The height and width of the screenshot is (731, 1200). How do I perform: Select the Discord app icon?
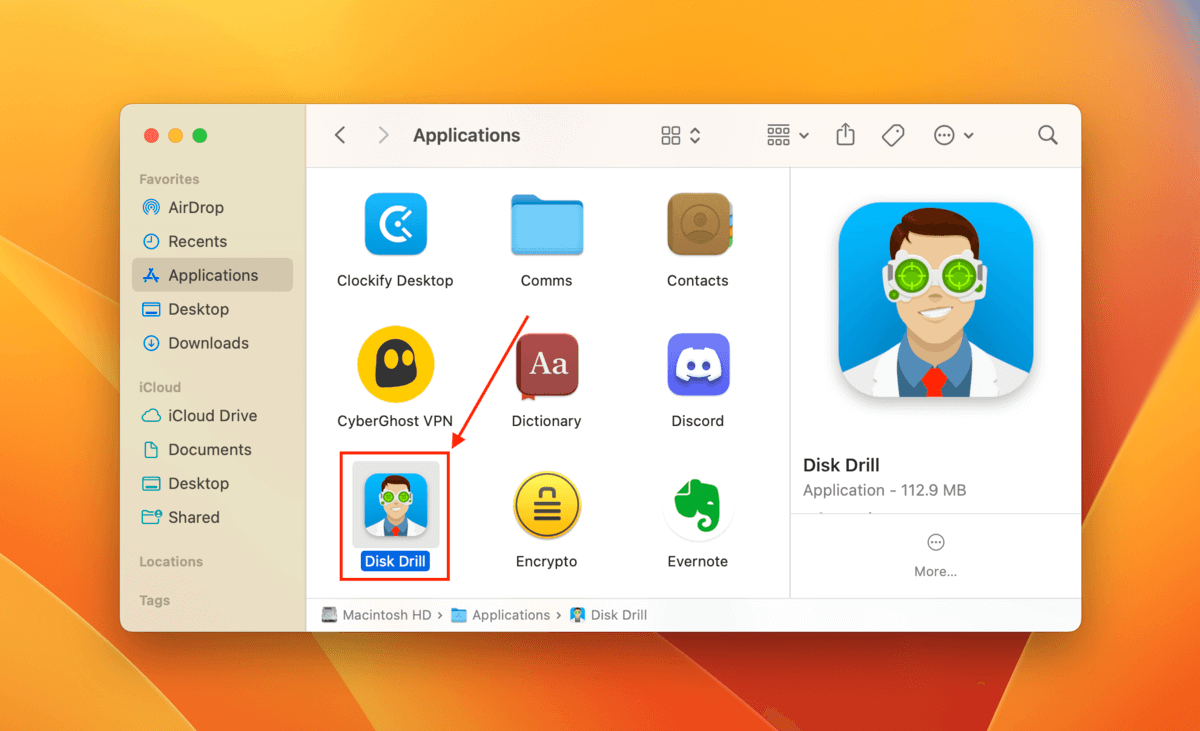click(x=698, y=365)
